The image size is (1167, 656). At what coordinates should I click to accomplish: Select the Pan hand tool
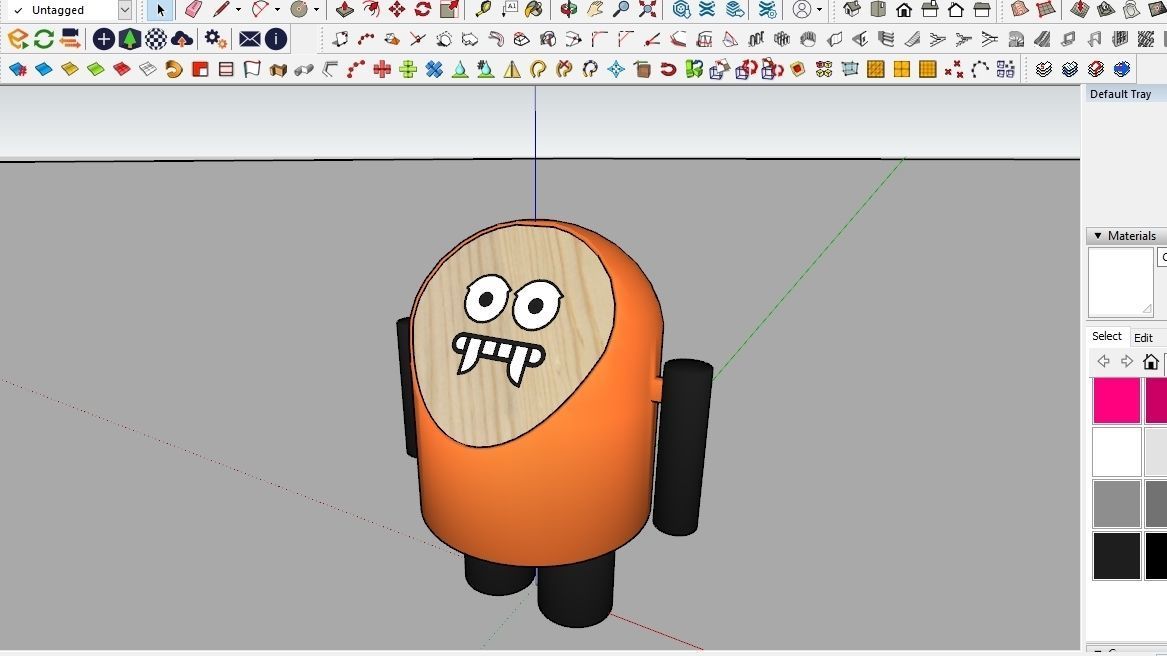[x=595, y=10]
